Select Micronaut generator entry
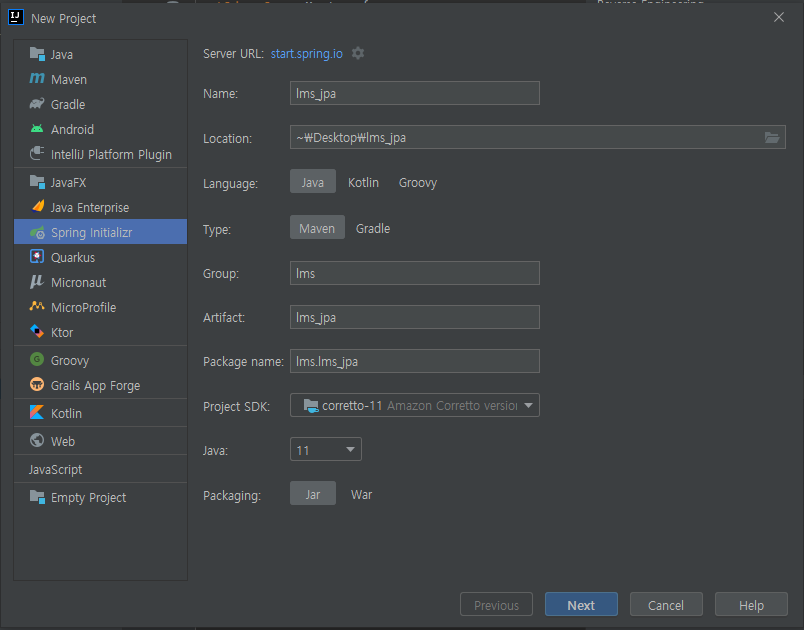This screenshot has width=804, height=630. (100, 282)
